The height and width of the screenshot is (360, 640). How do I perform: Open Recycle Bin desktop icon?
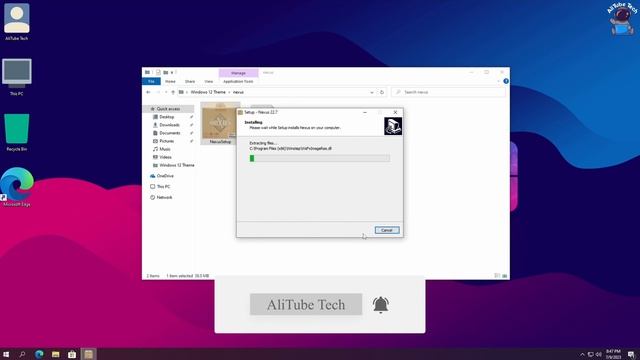pyautogui.click(x=17, y=133)
